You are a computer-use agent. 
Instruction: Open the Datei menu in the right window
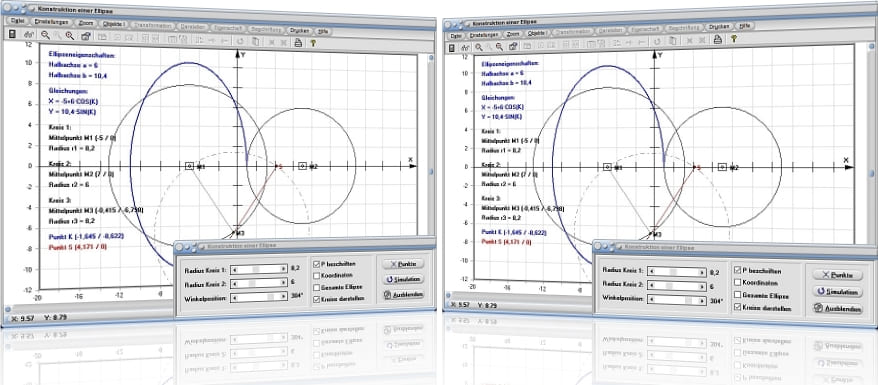coord(456,36)
